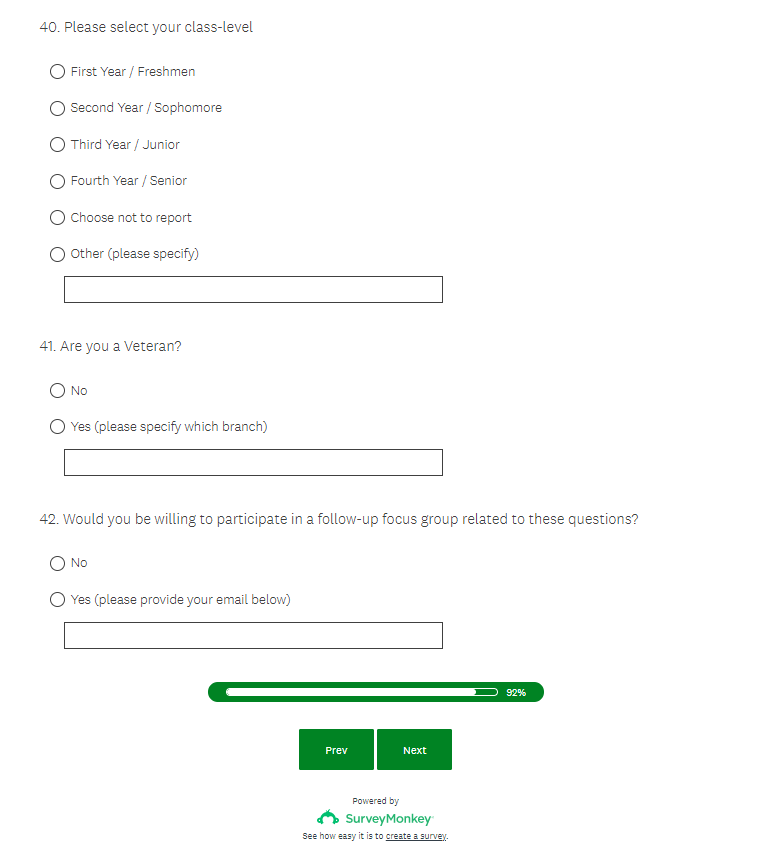
Task: Click the SurveyMonkey wordmark text
Action: [389, 818]
